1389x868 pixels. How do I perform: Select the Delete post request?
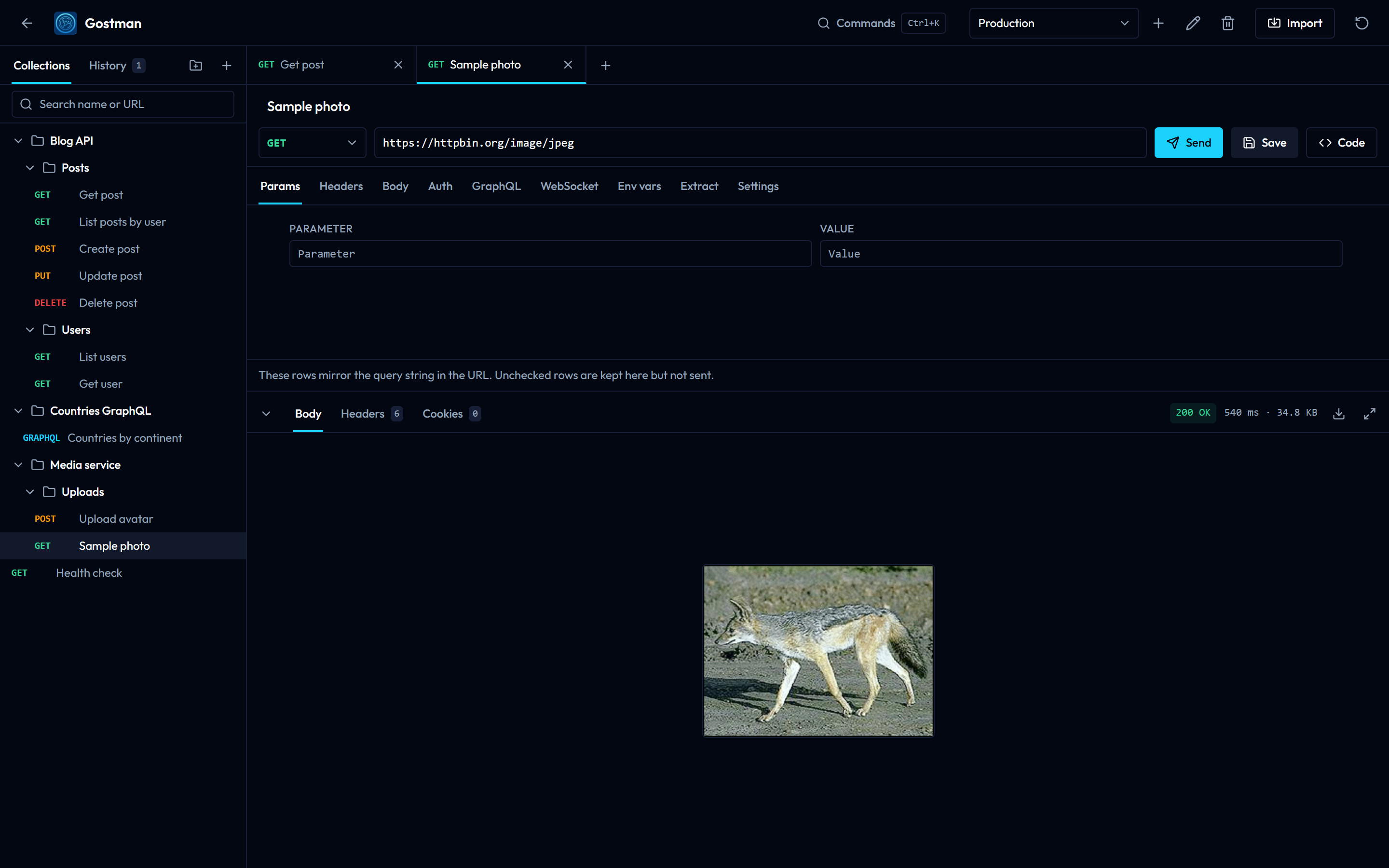[123, 302]
